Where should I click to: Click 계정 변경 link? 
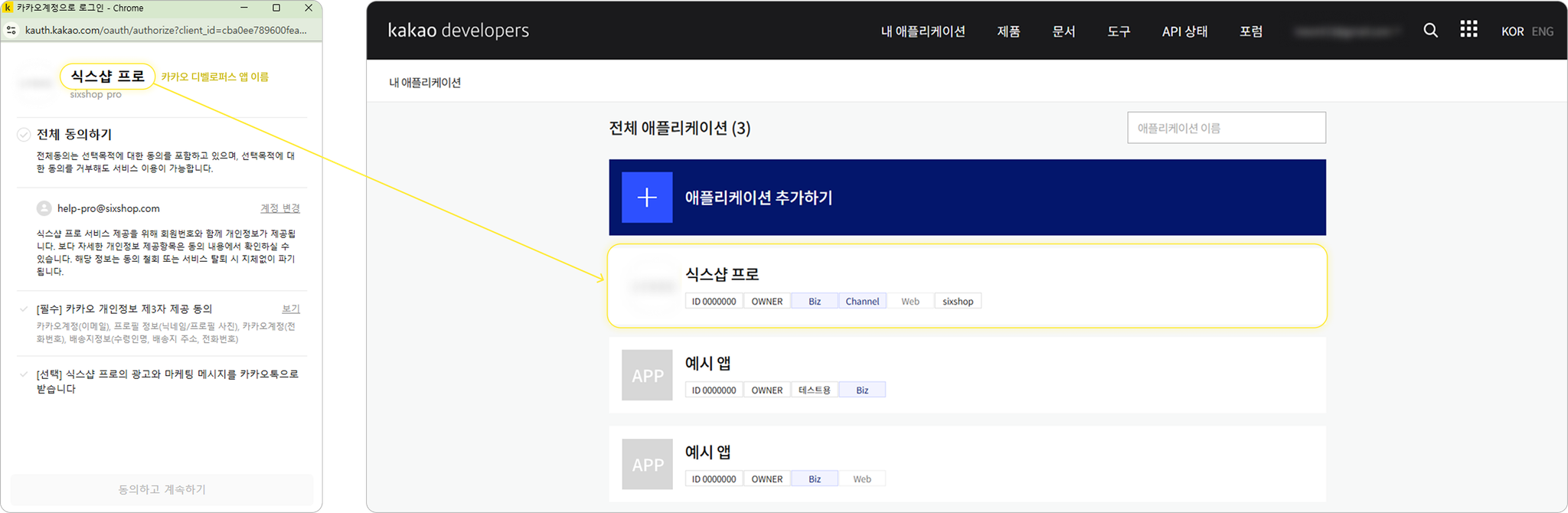(280, 208)
